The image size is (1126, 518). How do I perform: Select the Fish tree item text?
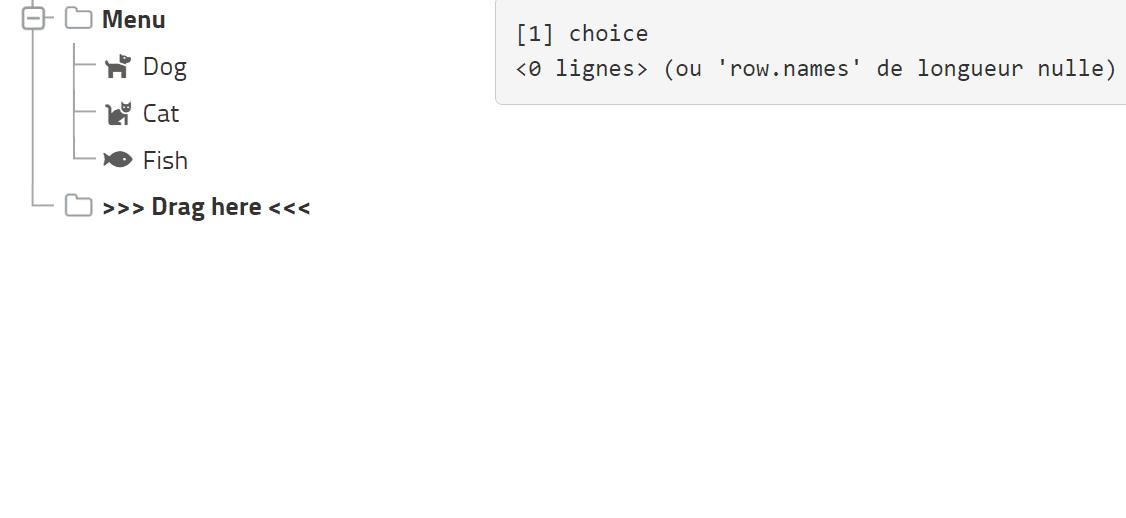(165, 160)
